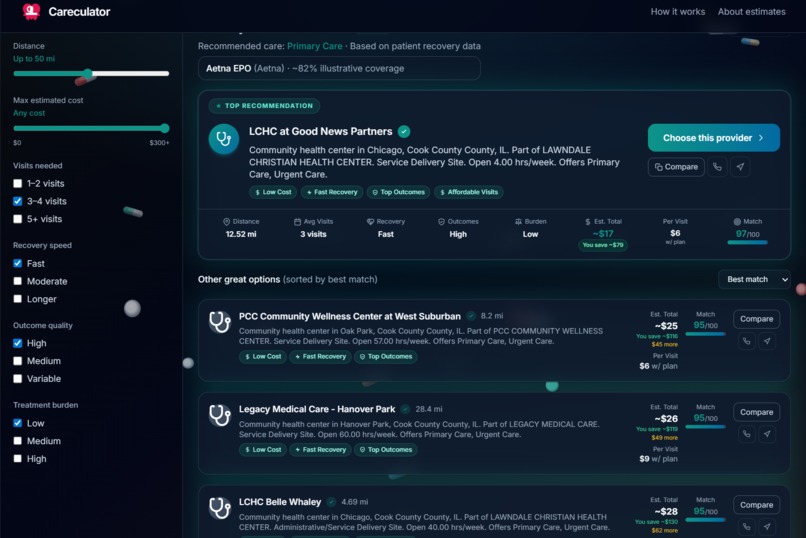Image resolution: width=806 pixels, height=538 pixels.
Task: Click the Top Recommendation badge
Action: [x=264, y=106]
